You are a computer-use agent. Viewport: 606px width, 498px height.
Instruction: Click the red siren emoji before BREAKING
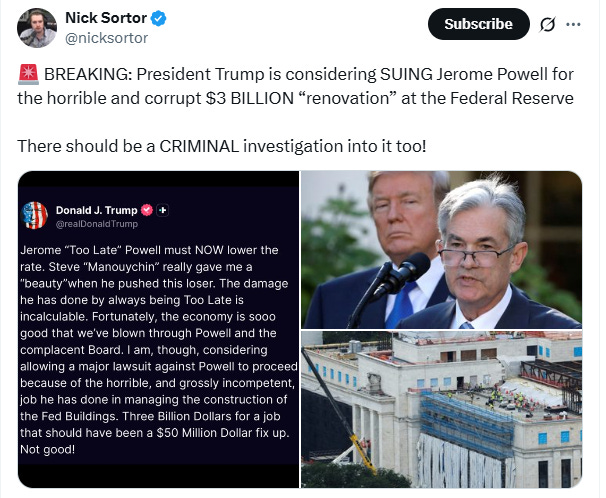[x=28, y=74]
